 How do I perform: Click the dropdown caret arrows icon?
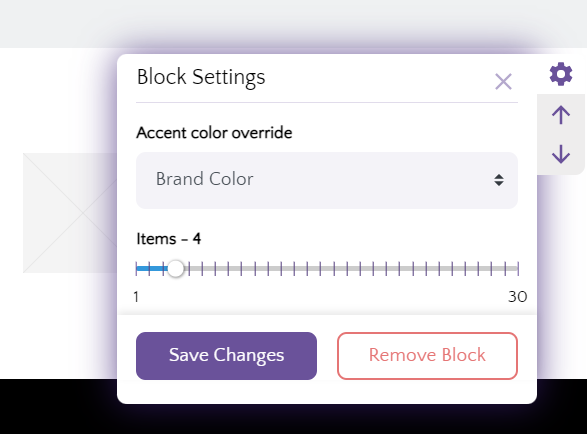[499, 180]
